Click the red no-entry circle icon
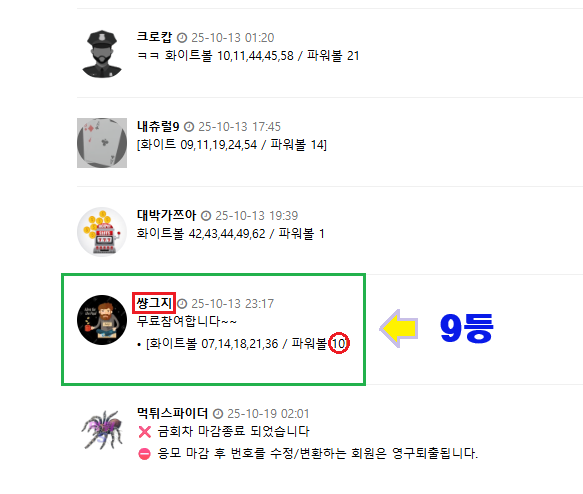The image size is (583, 494). click(145, 454)
